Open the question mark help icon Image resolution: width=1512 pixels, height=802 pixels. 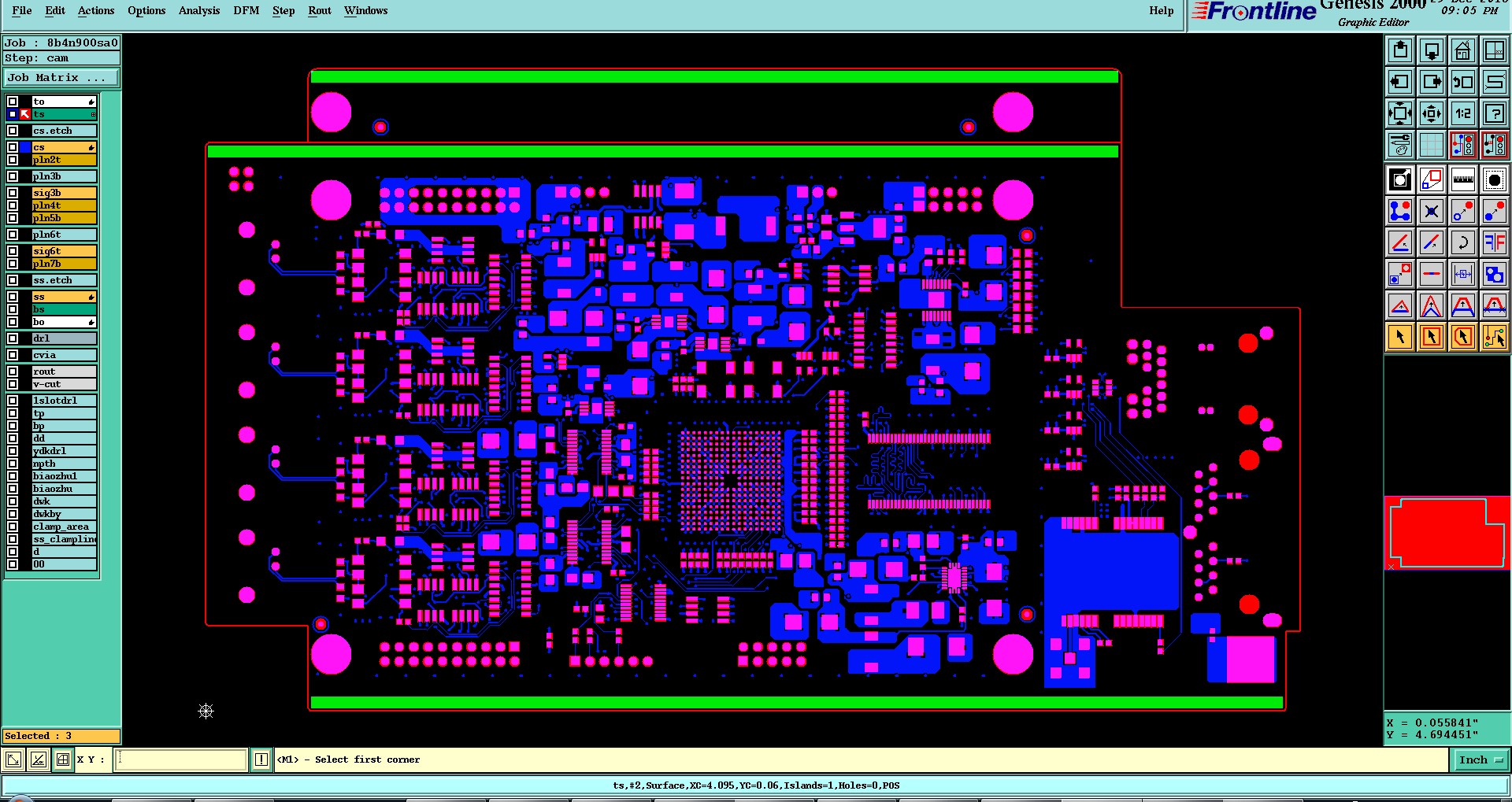(1494, 113)
